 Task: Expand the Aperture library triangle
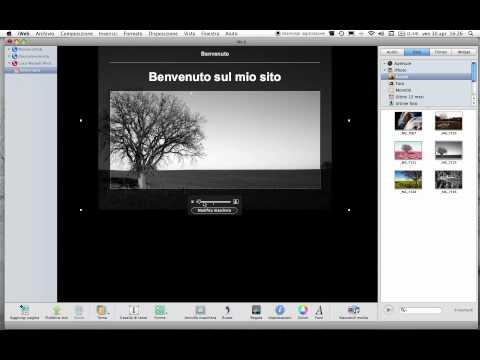click(x=384, y=63)
